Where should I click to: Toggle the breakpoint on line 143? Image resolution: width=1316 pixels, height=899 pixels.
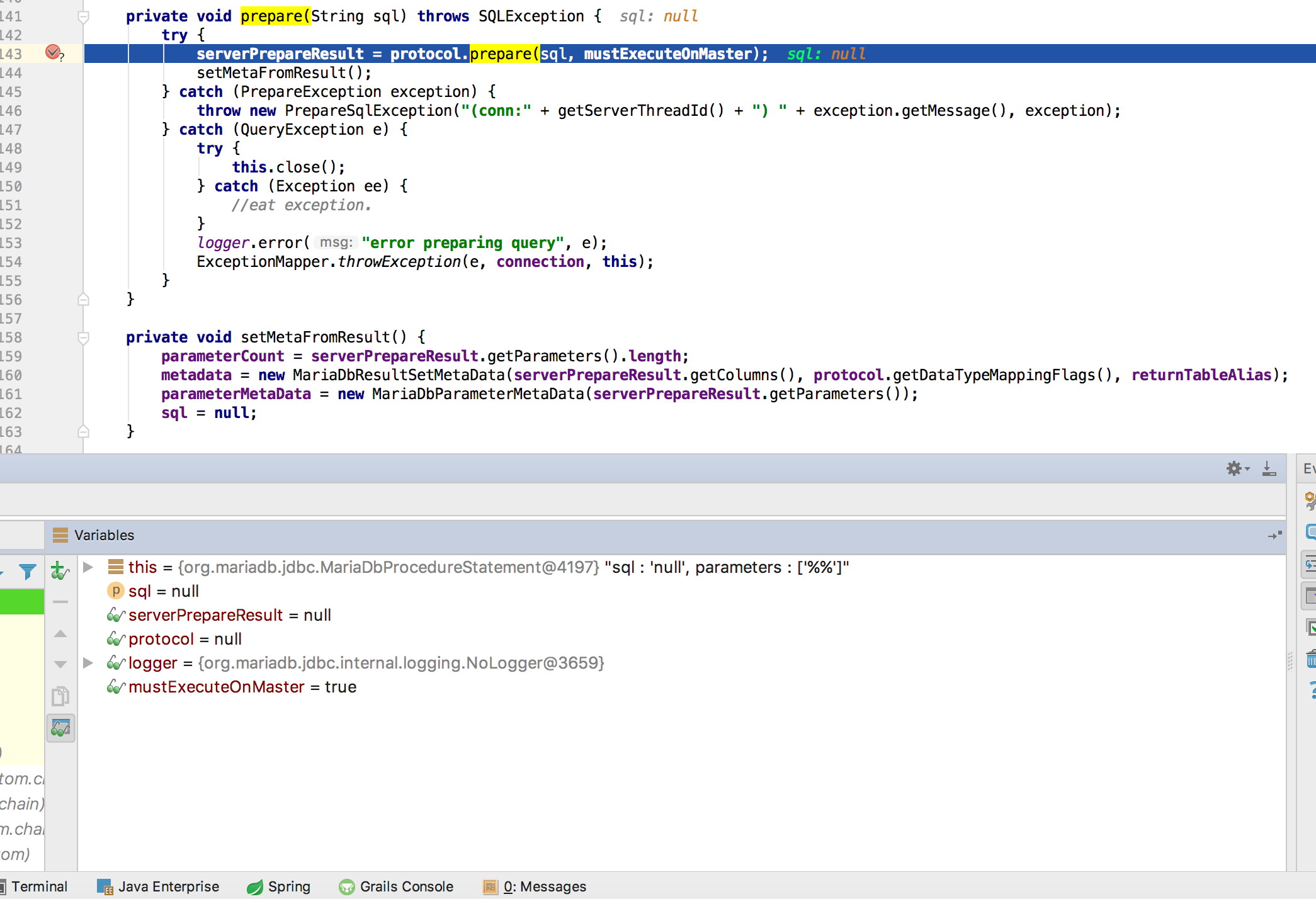pyautogui.click(x=54, y=53)
